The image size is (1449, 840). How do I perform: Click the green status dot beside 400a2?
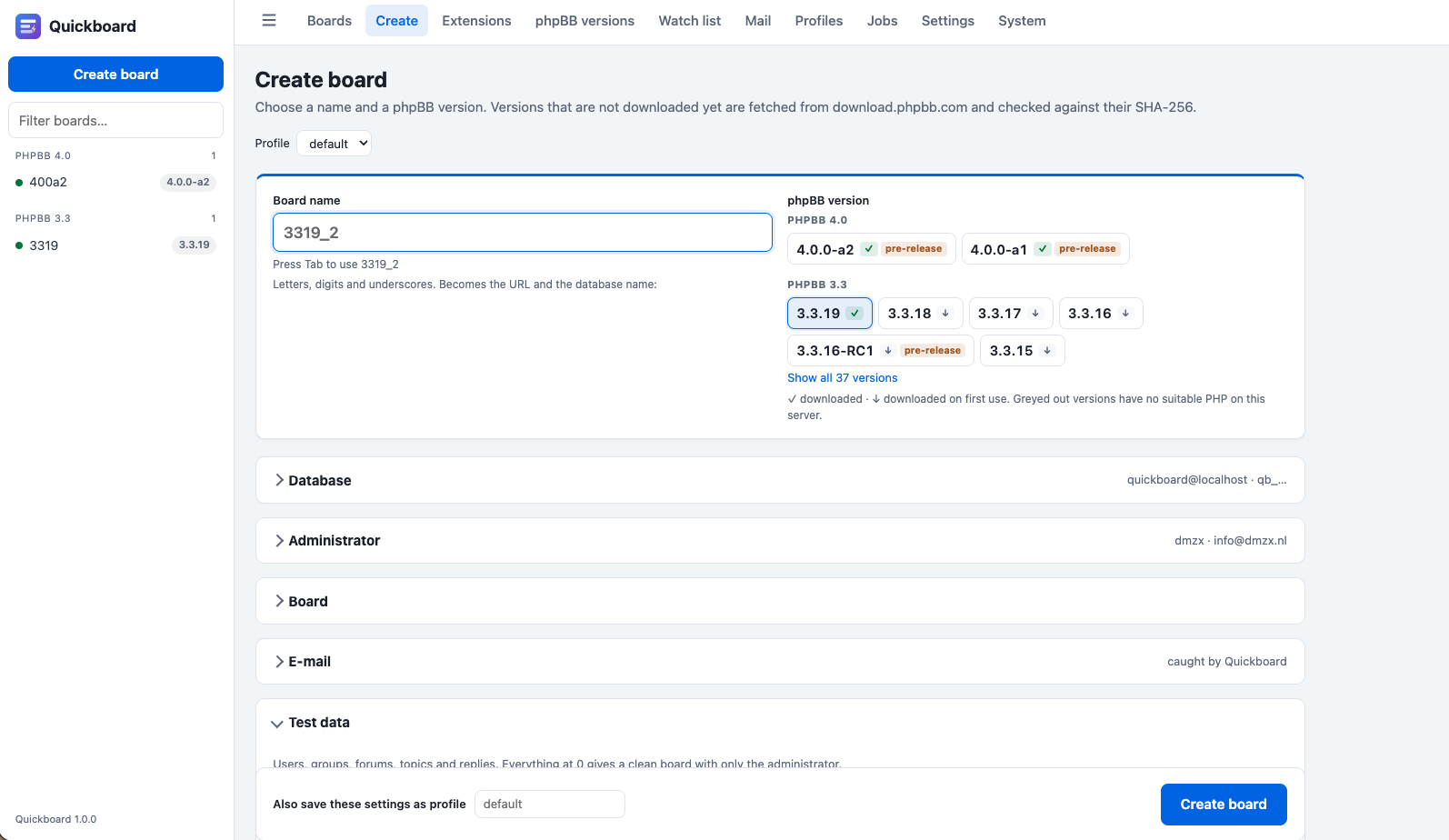pyautogui.click(x=19, y=183)
